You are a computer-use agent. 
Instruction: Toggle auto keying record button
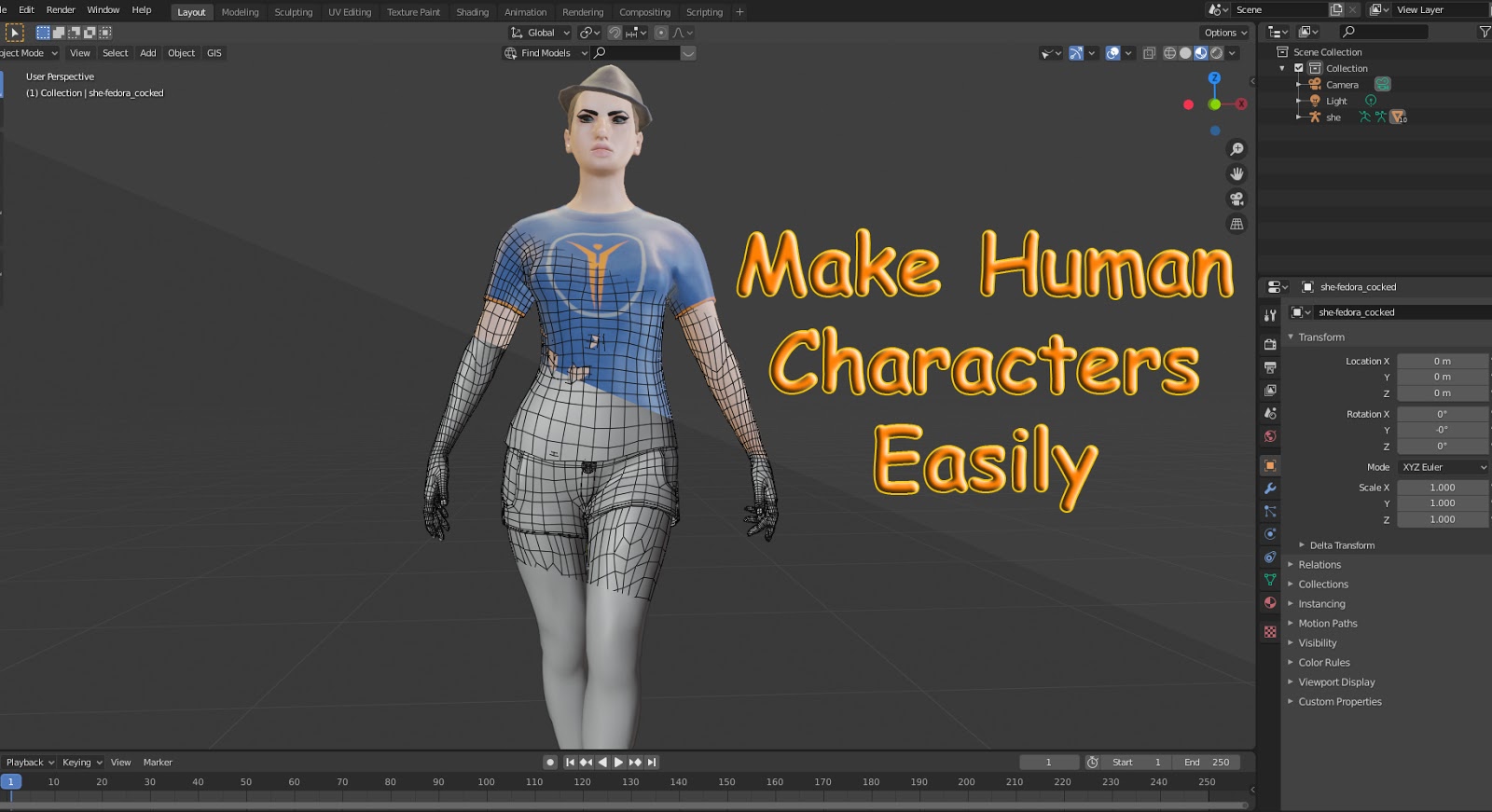550,763
